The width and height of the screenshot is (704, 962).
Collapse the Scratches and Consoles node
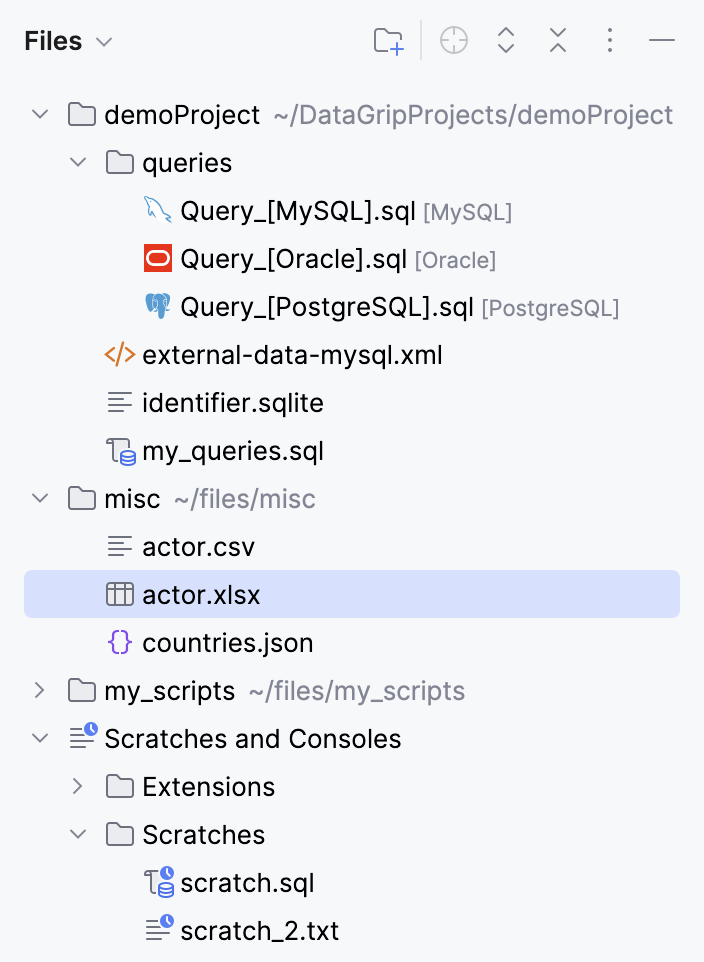(40, 739)
